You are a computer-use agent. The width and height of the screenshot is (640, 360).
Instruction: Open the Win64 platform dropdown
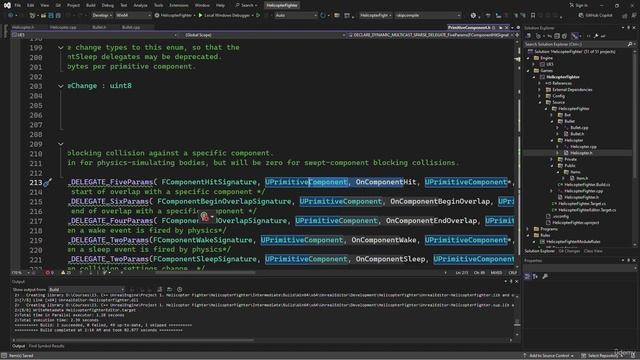(x=133, y=15)
